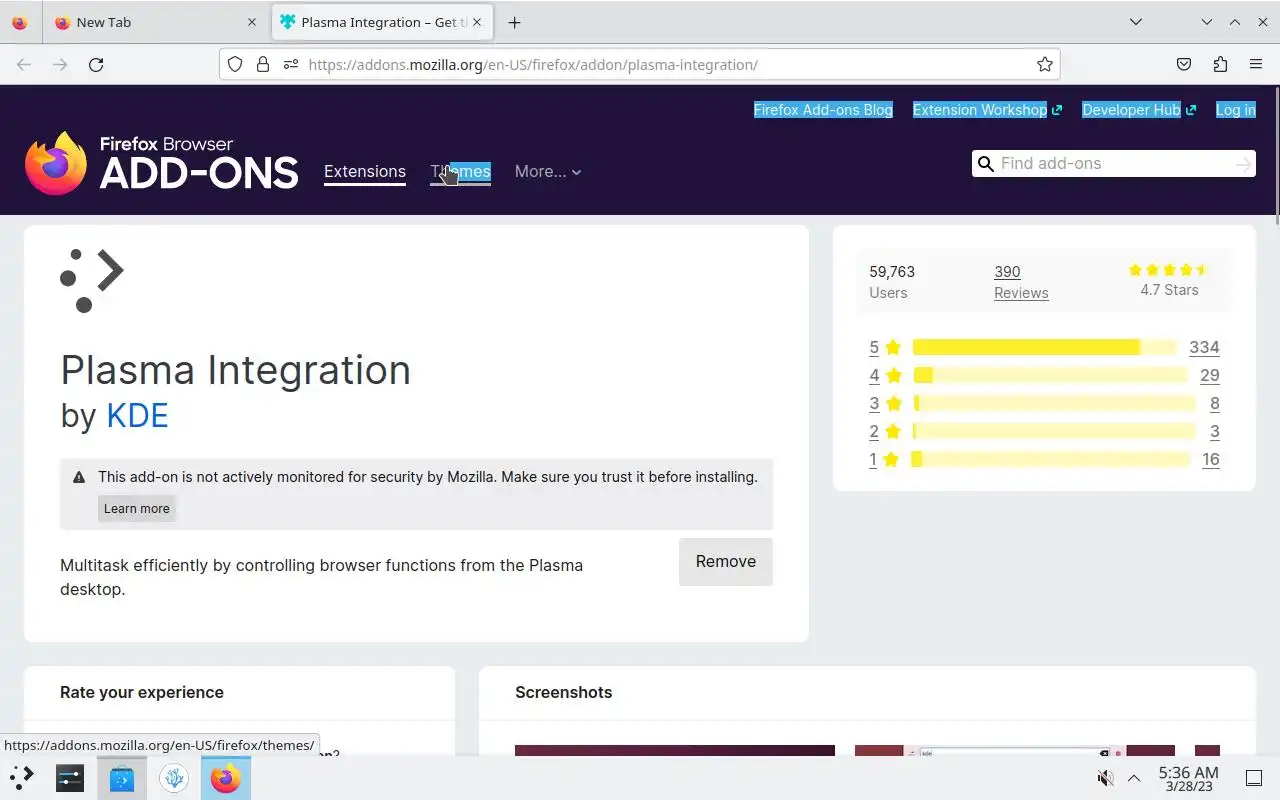Select the Plasma Integration tab
1280x800 pixels.
pos(382,22)
